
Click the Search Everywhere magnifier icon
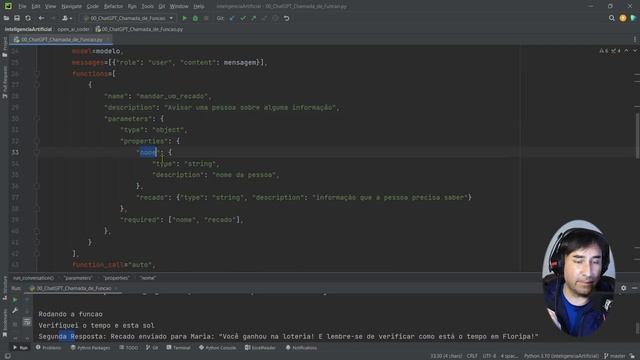coord(611,18)
